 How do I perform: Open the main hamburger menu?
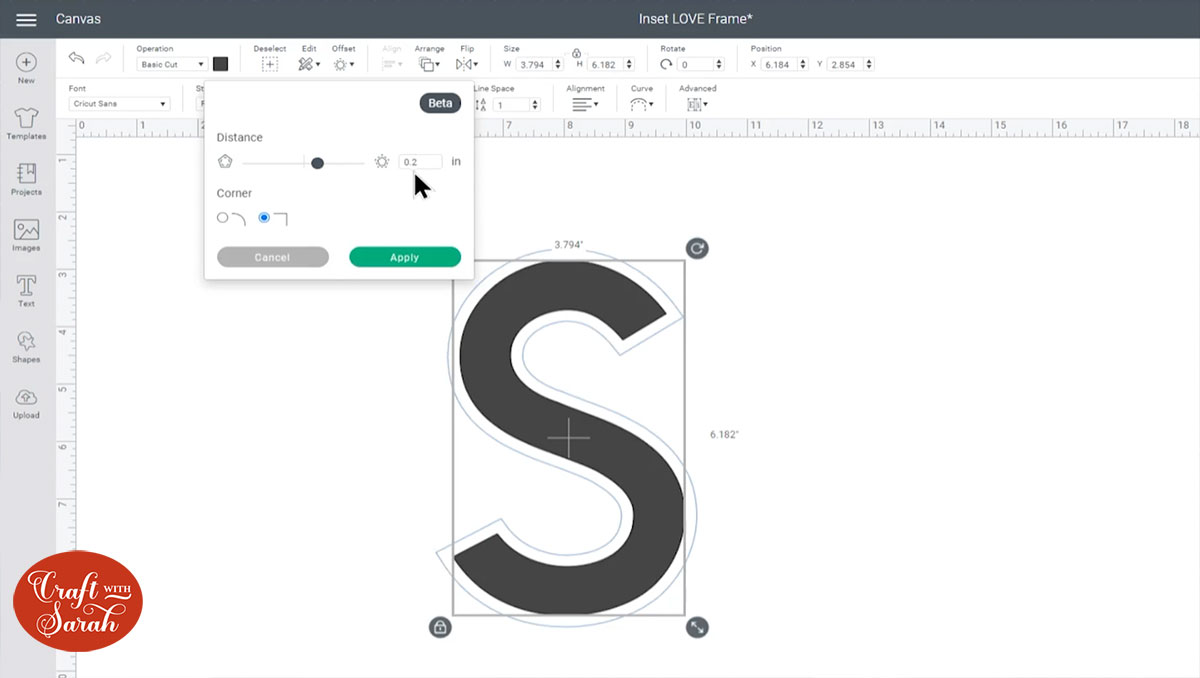click(x=25, y=17)
